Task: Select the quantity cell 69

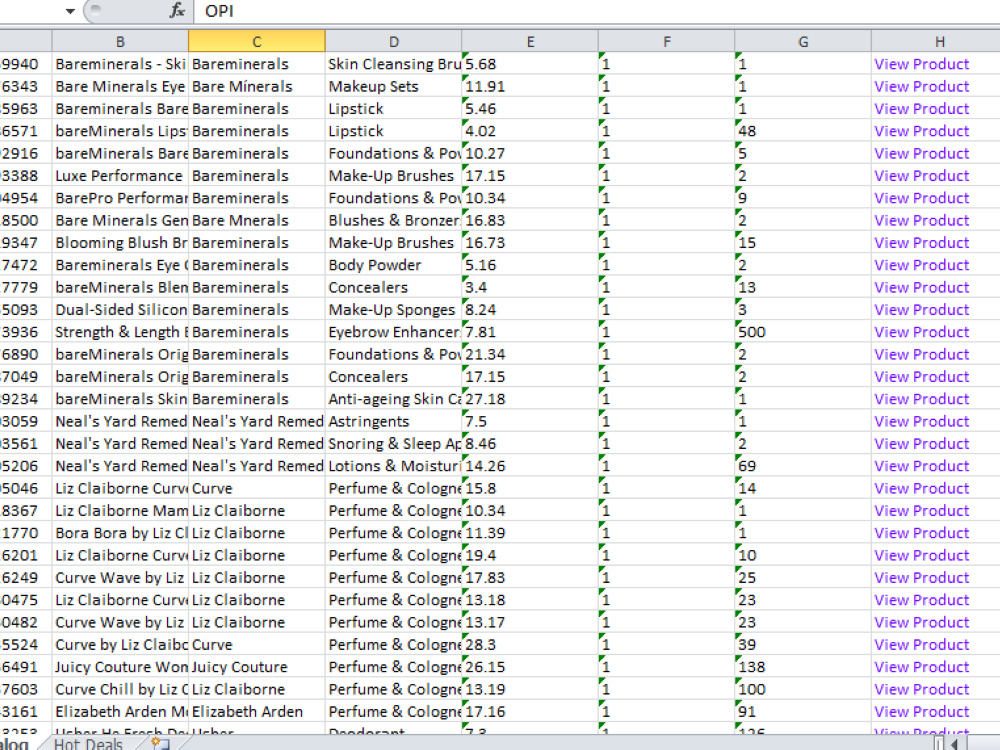Action: 803,466
